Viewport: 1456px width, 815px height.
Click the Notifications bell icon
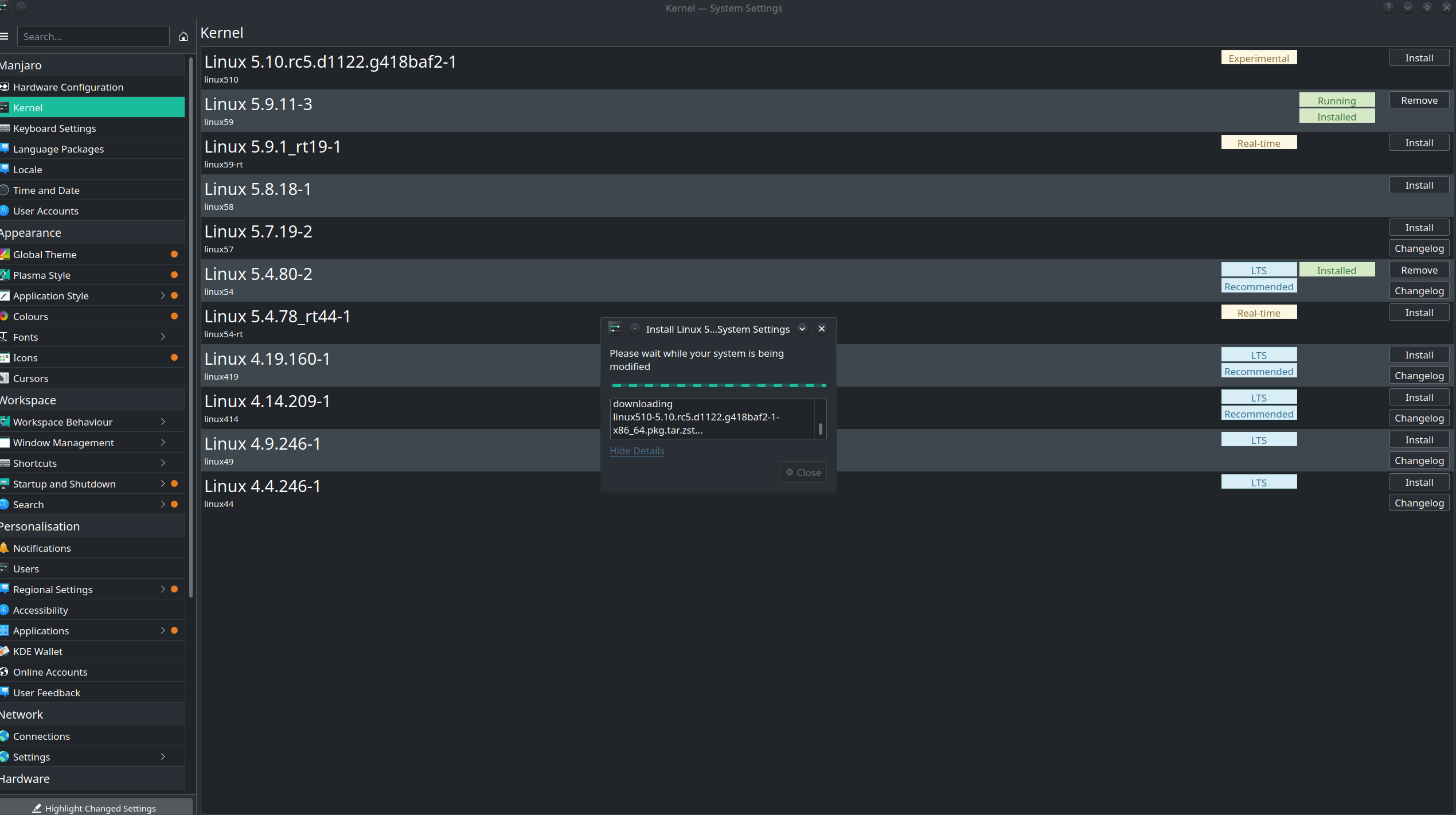[x=5, y=548]
